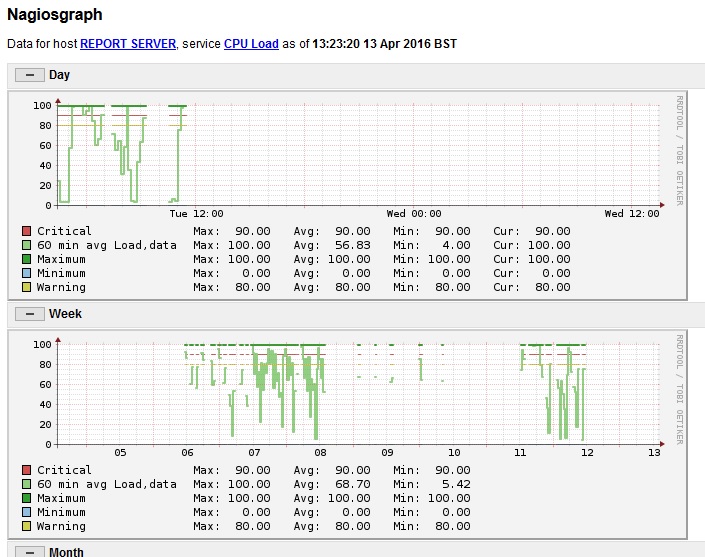Open the CPU Load service link
Viewport: 705px width, 557px height.
click(x=250, y=45)
